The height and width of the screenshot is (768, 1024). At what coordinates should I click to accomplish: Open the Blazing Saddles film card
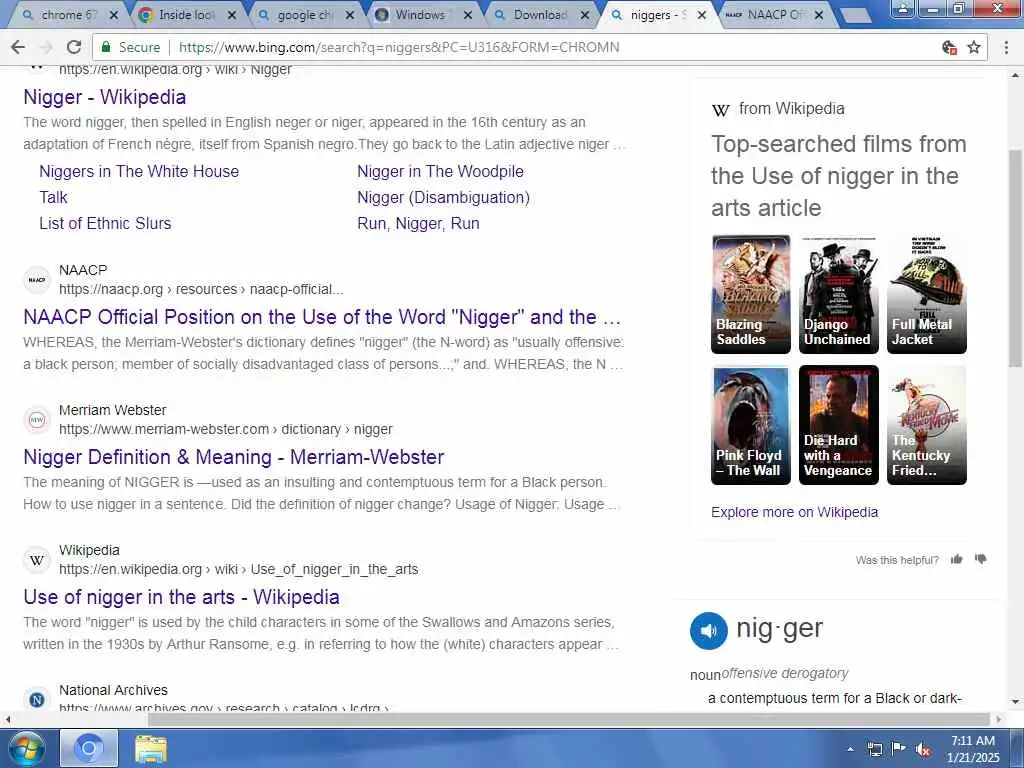tap(750, 294)
